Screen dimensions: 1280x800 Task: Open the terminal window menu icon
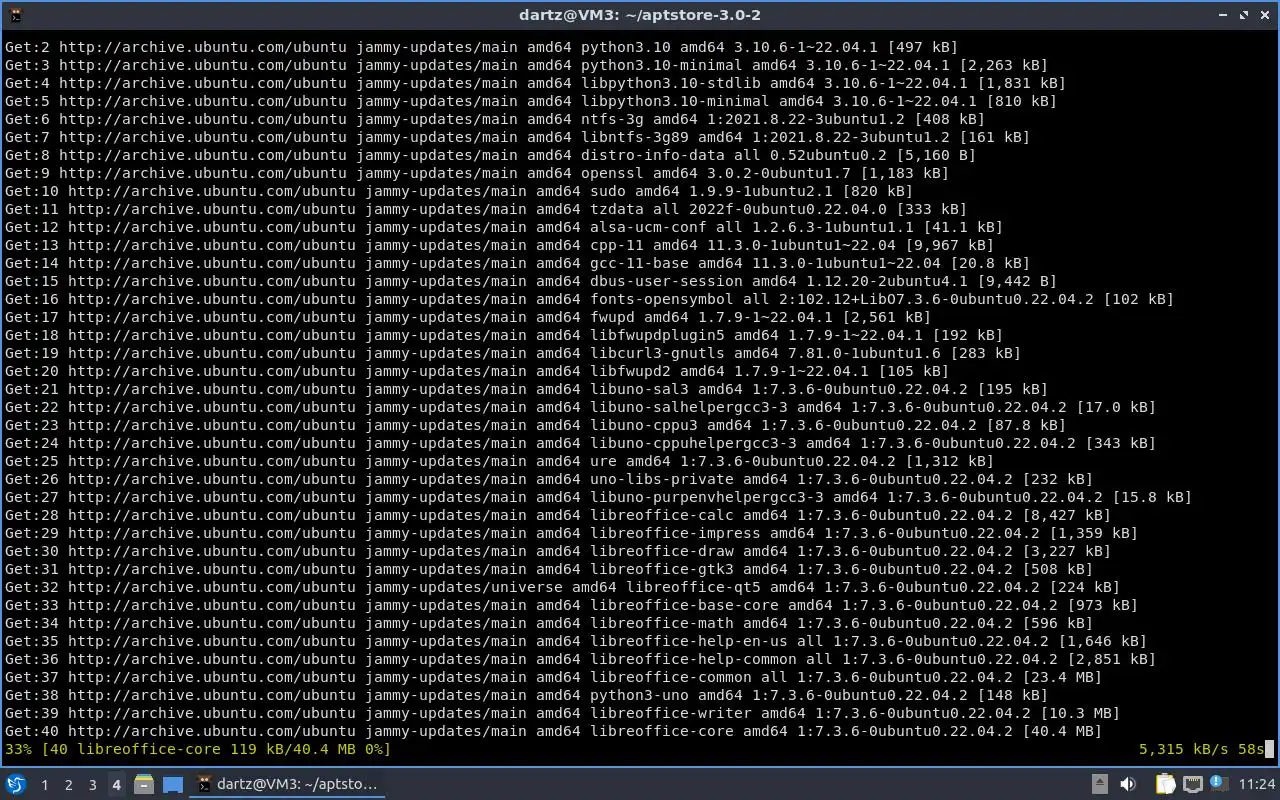tap(17, 15)
